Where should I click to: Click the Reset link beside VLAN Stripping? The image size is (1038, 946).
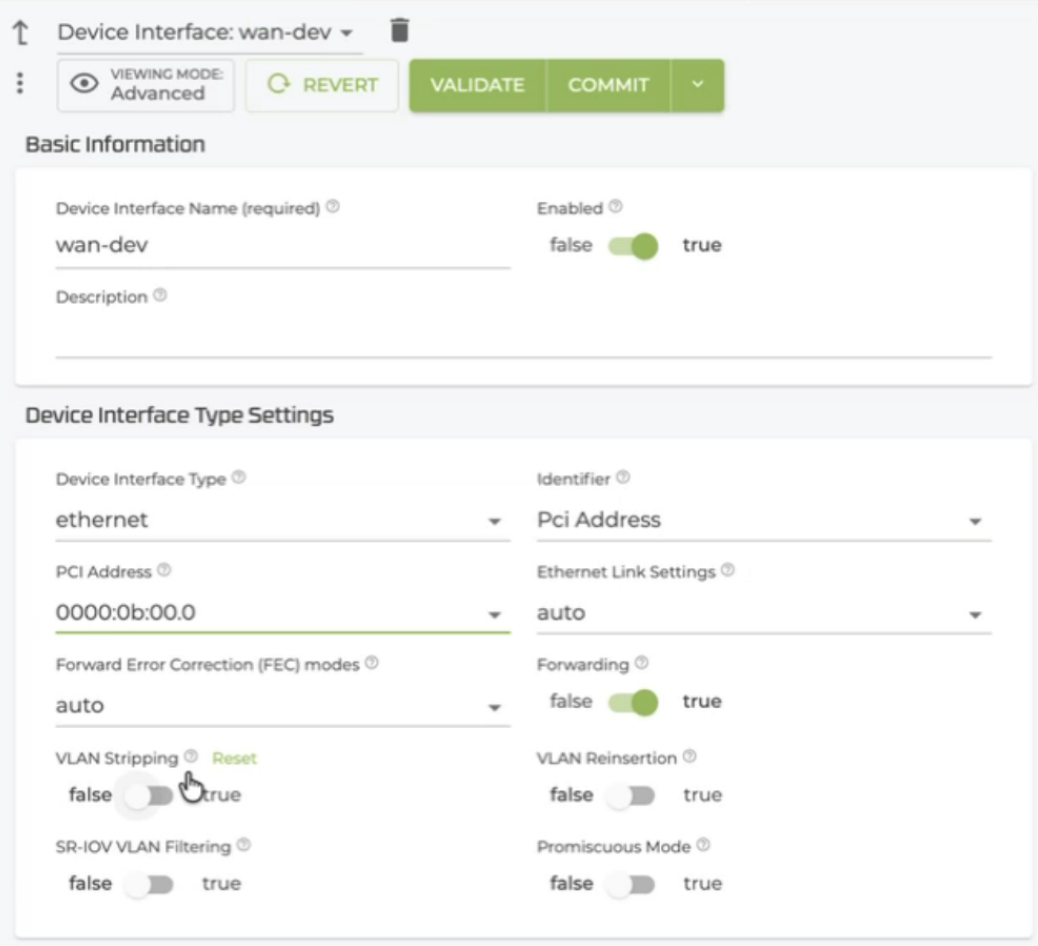click(x=234, y=758)
